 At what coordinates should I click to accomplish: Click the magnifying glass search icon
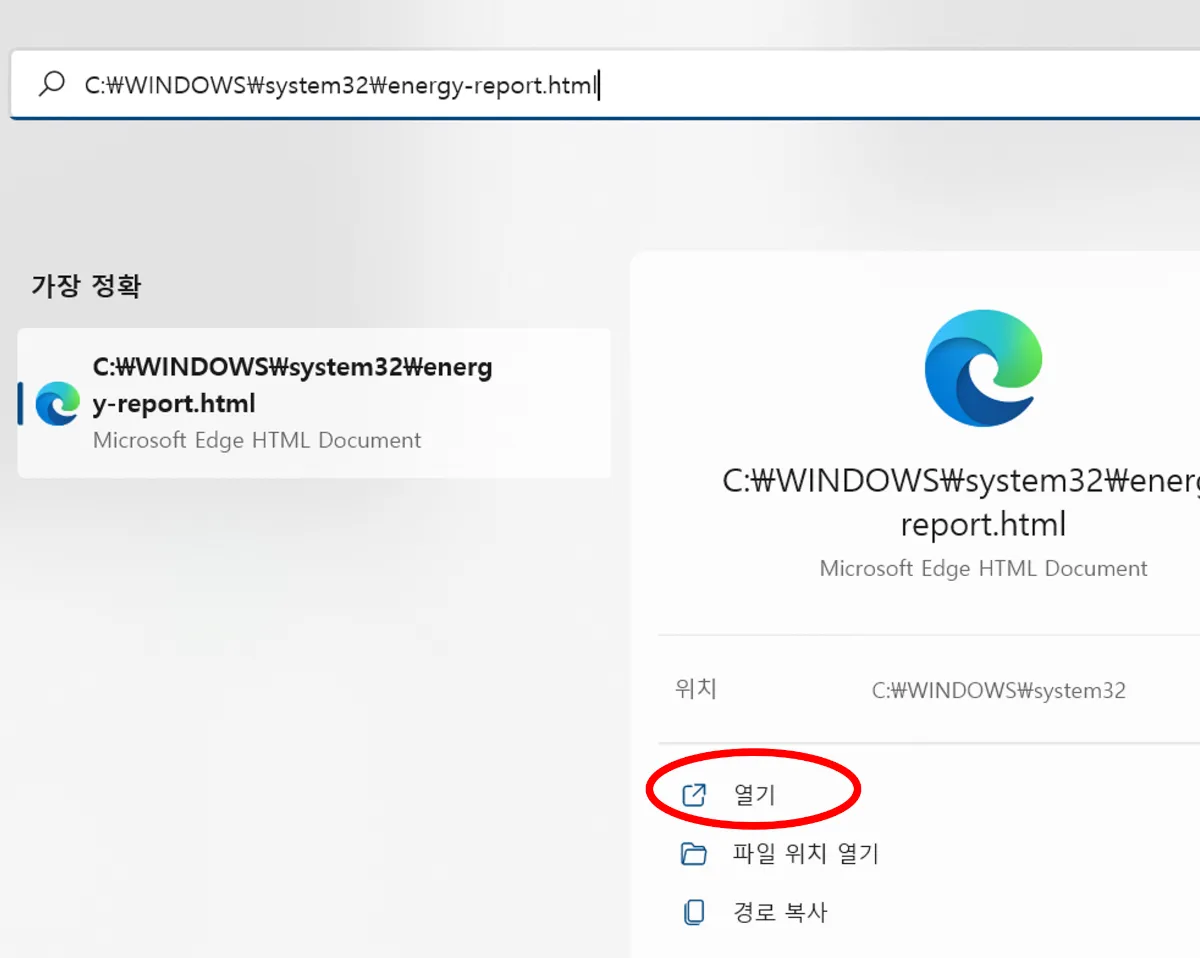pos(50,85)
